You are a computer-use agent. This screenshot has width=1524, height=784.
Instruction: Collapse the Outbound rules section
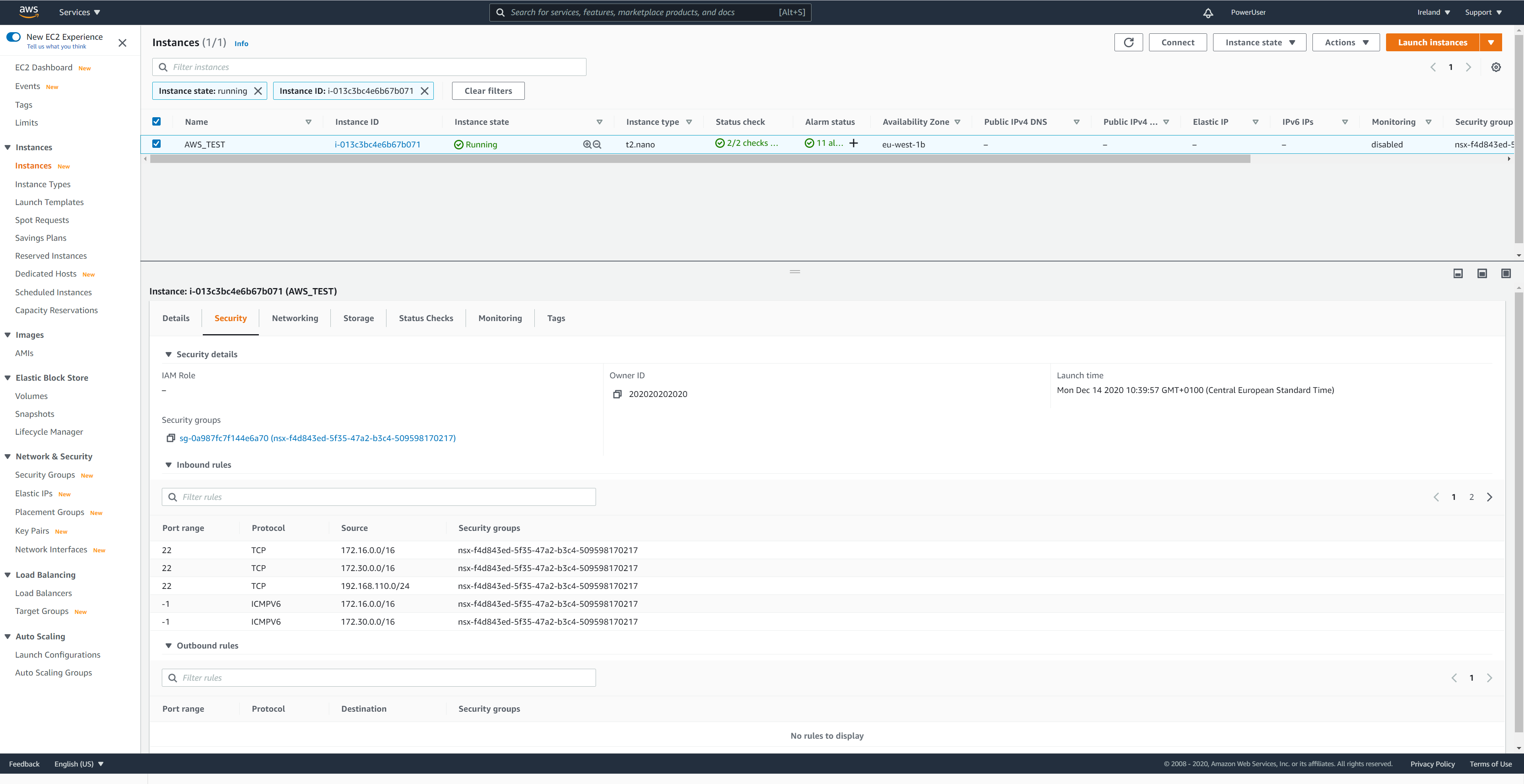169,646
